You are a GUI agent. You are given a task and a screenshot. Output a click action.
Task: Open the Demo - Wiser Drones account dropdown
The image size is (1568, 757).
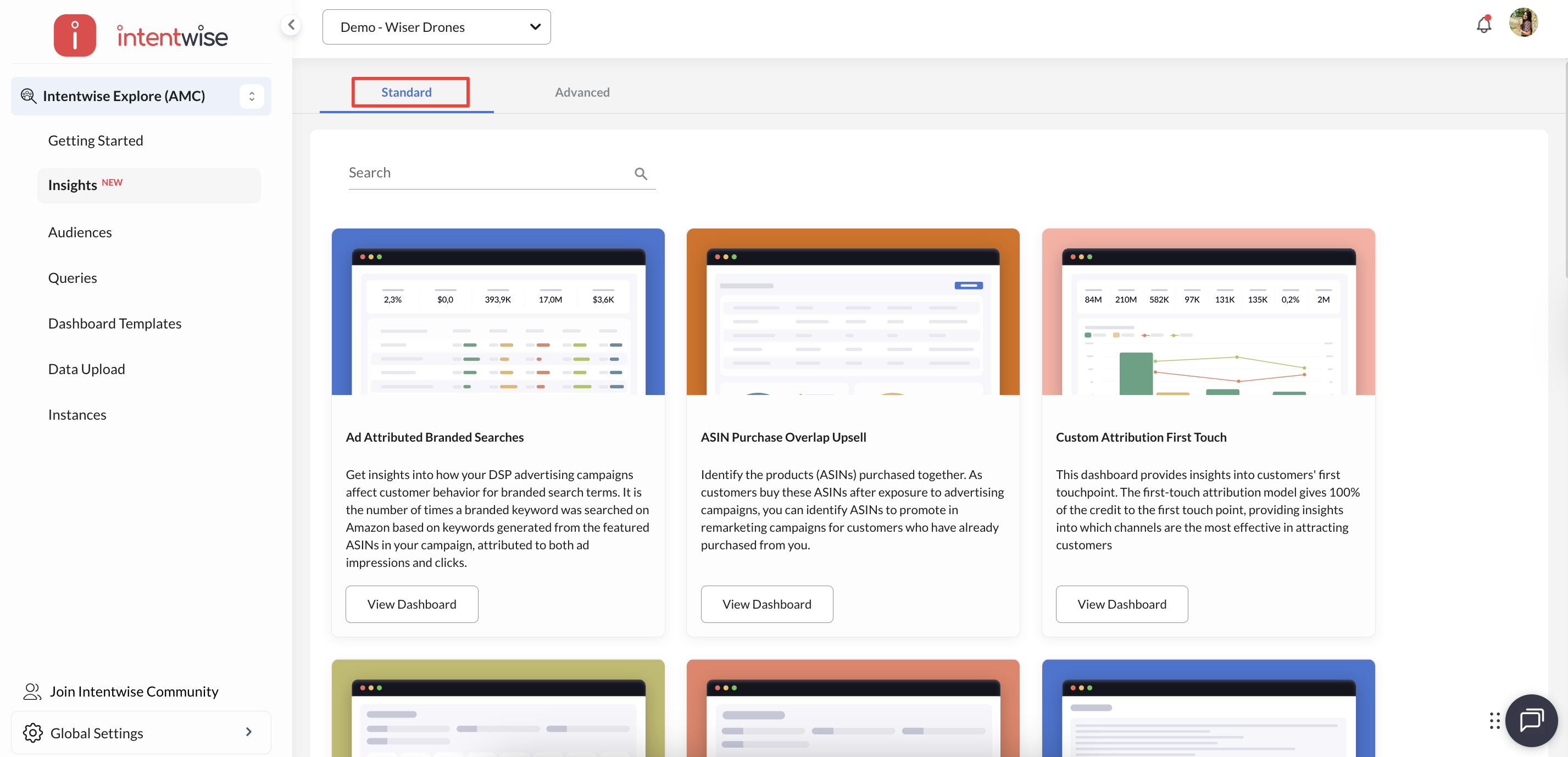pos(436,27)
